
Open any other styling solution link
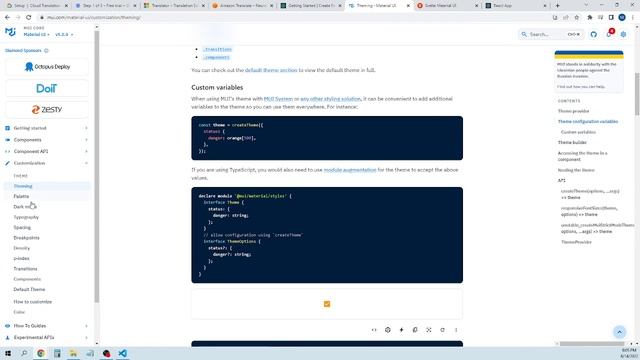pyautogui.click(x=331, y=99)
